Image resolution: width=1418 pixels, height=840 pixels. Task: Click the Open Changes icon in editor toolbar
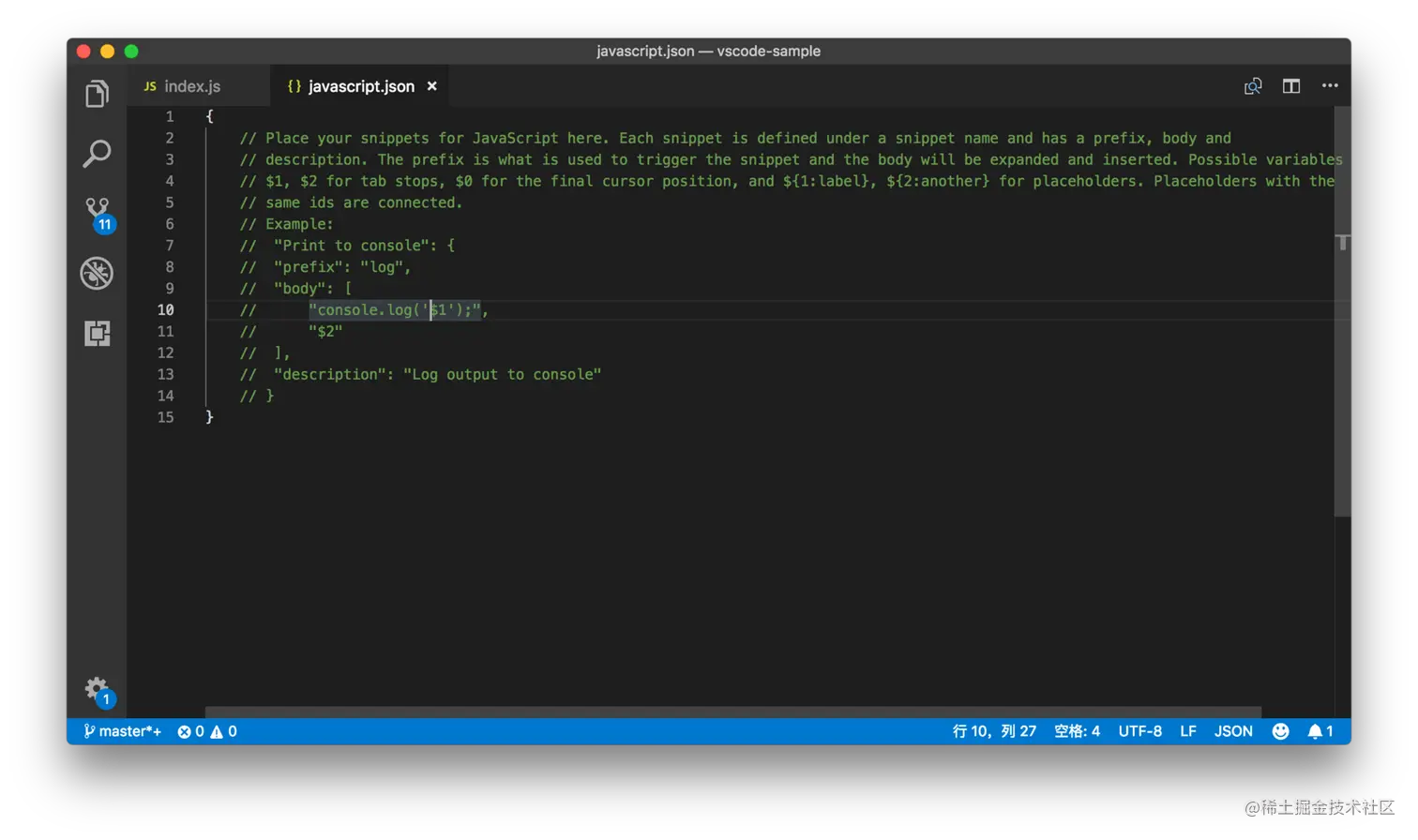click(x=1253, y=86)
